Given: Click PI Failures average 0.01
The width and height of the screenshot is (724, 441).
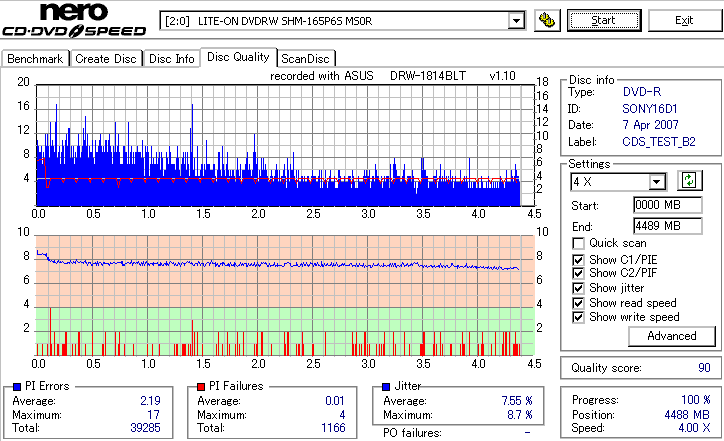Looking at the screenshot, I should [x=335, y=401].
